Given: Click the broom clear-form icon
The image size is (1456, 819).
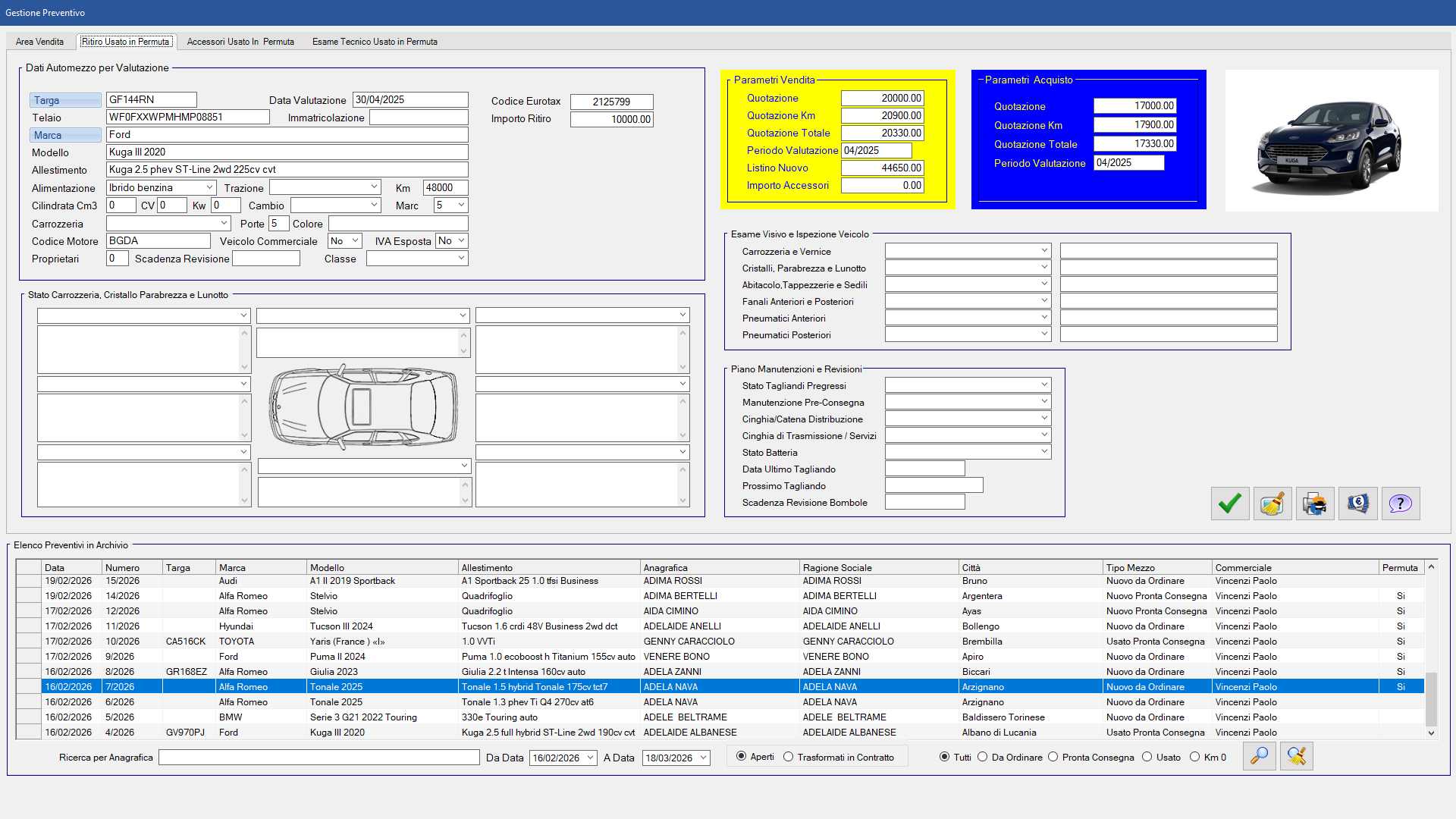Looking at the screenshot, I should tap(1272, 504).
